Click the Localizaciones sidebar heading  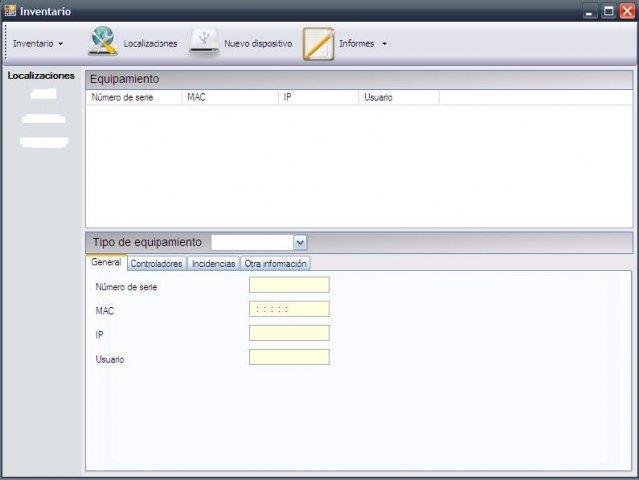pos(41,75)
